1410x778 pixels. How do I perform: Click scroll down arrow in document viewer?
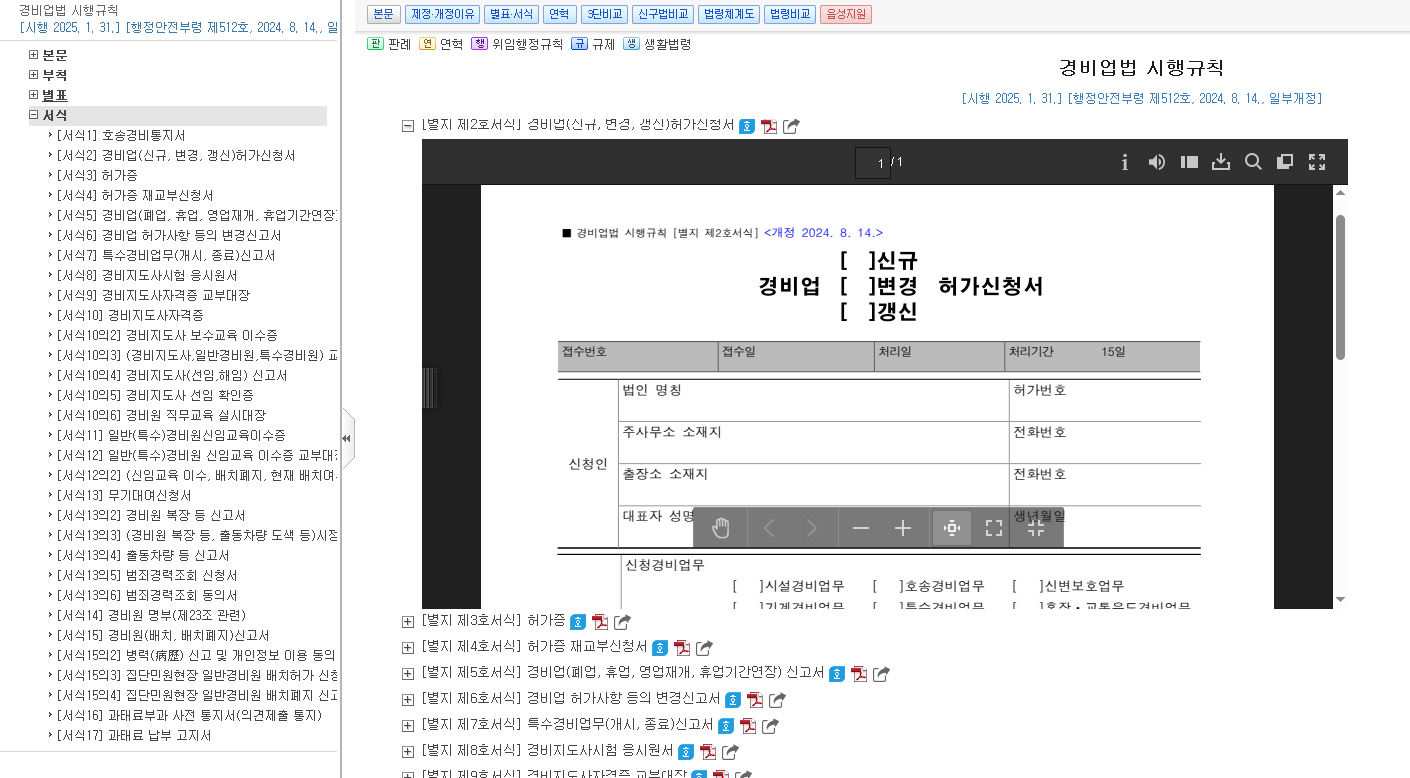pyautogui.click(x=1340, y=600)
